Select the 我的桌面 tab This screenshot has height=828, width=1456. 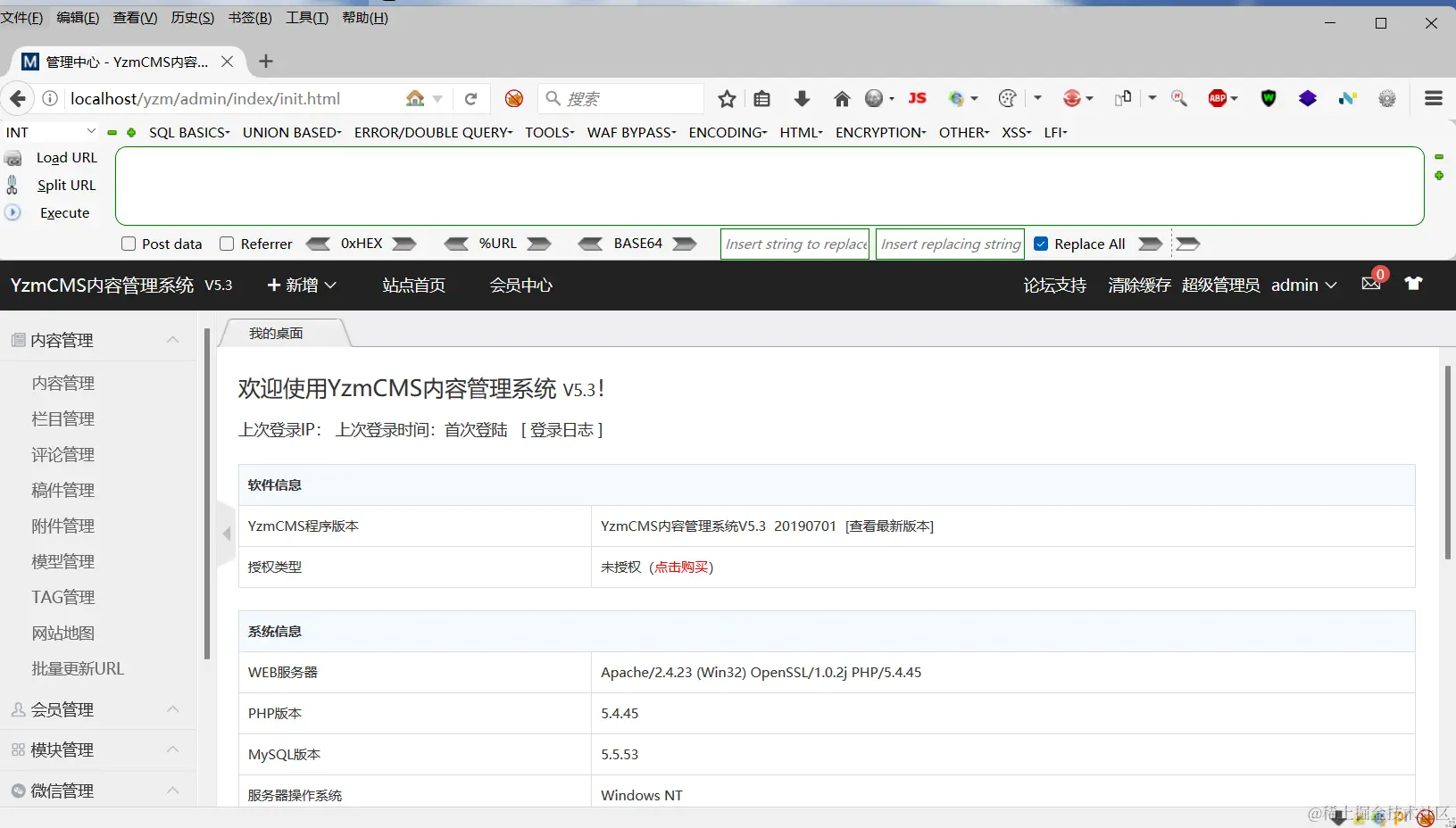point(277,333)
